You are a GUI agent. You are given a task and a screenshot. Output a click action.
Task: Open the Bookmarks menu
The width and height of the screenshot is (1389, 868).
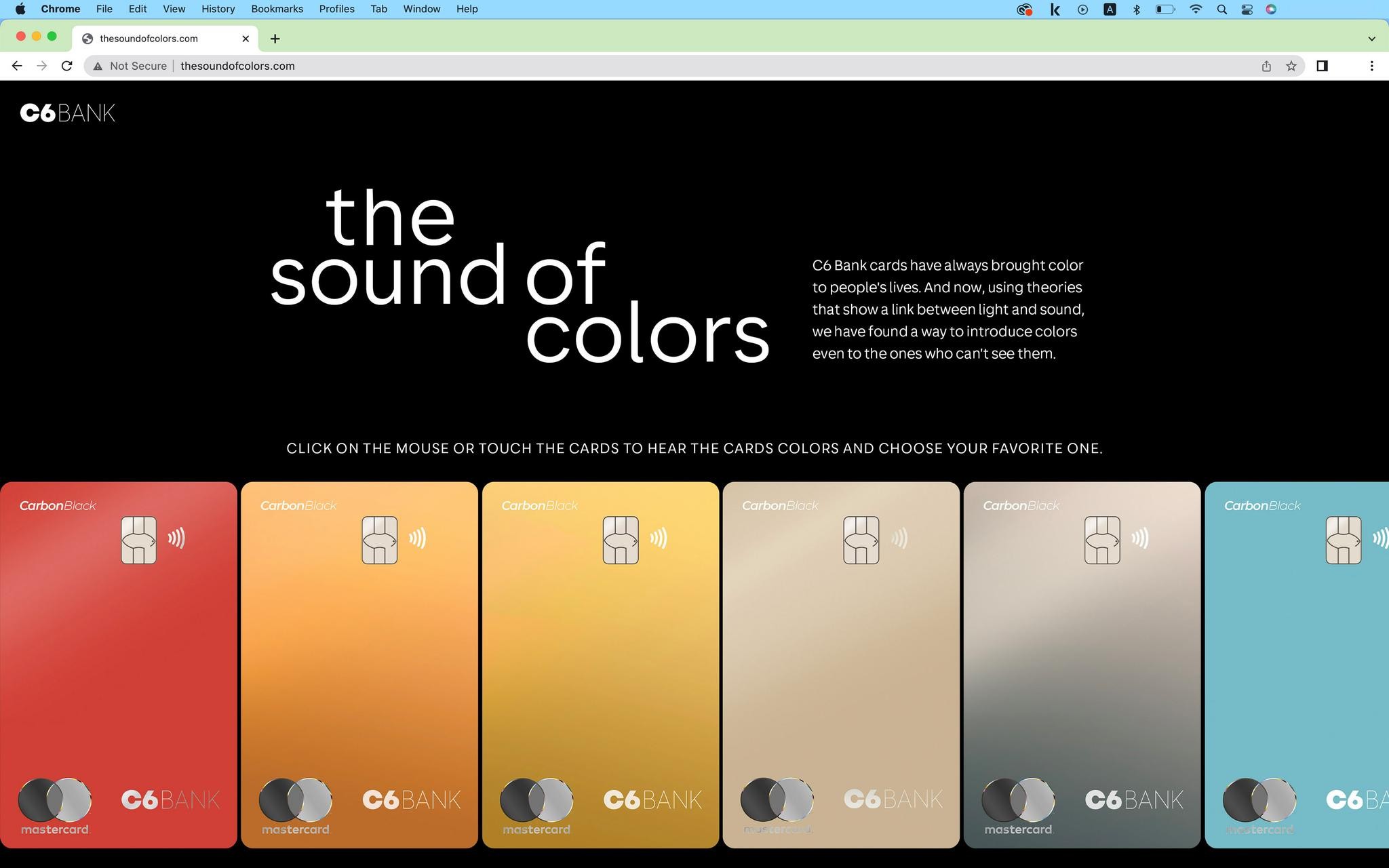[277, 9]
